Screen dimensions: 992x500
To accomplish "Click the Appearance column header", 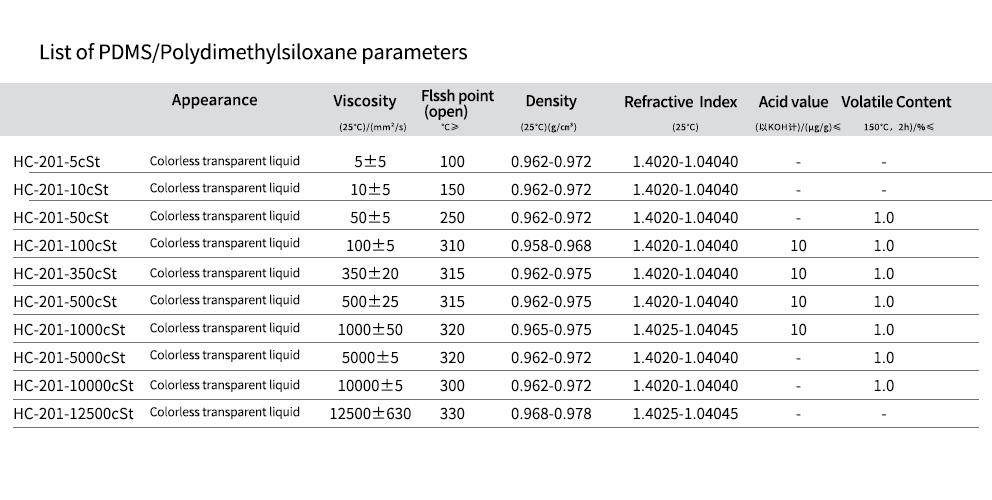I will [214, 100].
